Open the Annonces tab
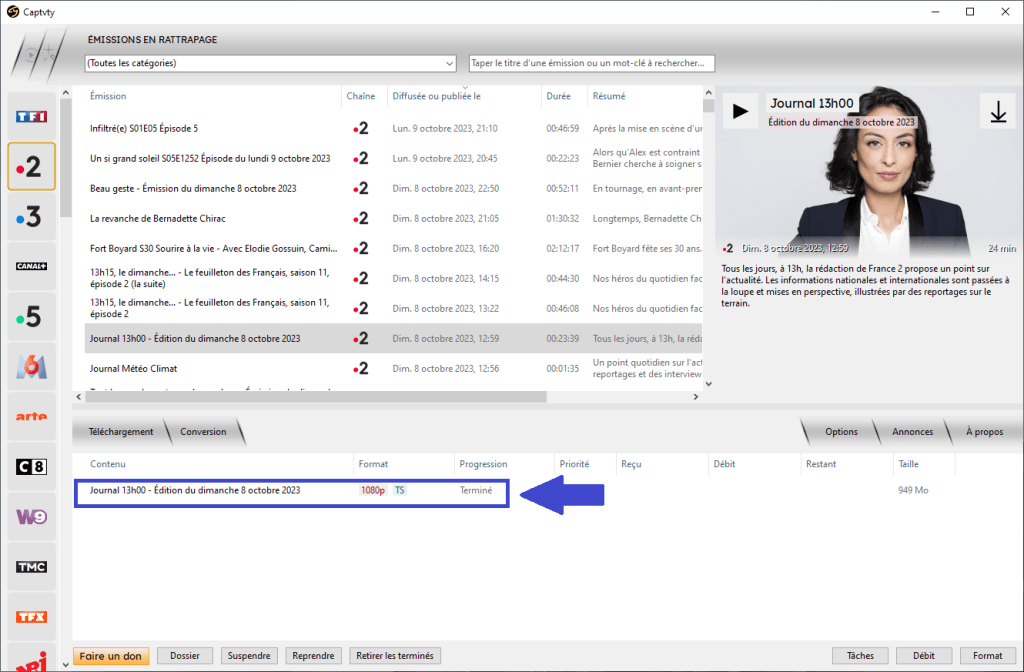This screenshot has height=672, width=1024. click(x=912, y=432)
